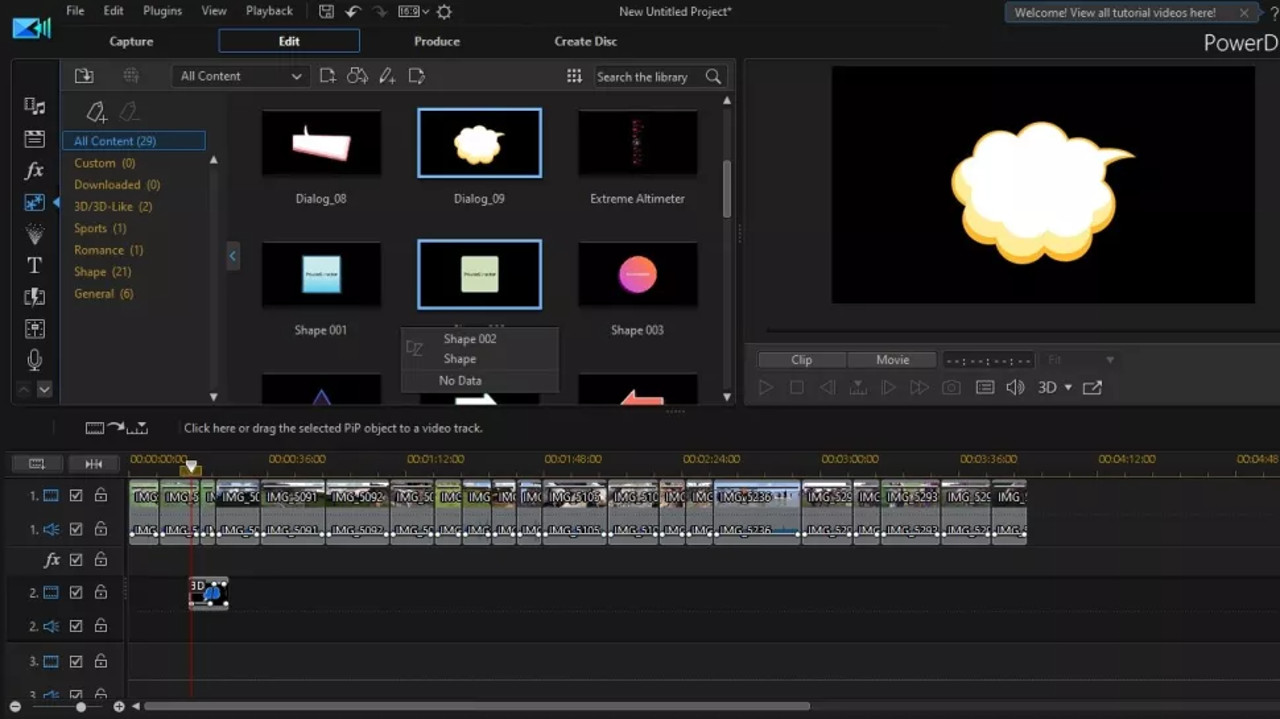Click the preview volume speaker icon
1280x719 pixels.
click(1015, 388)
